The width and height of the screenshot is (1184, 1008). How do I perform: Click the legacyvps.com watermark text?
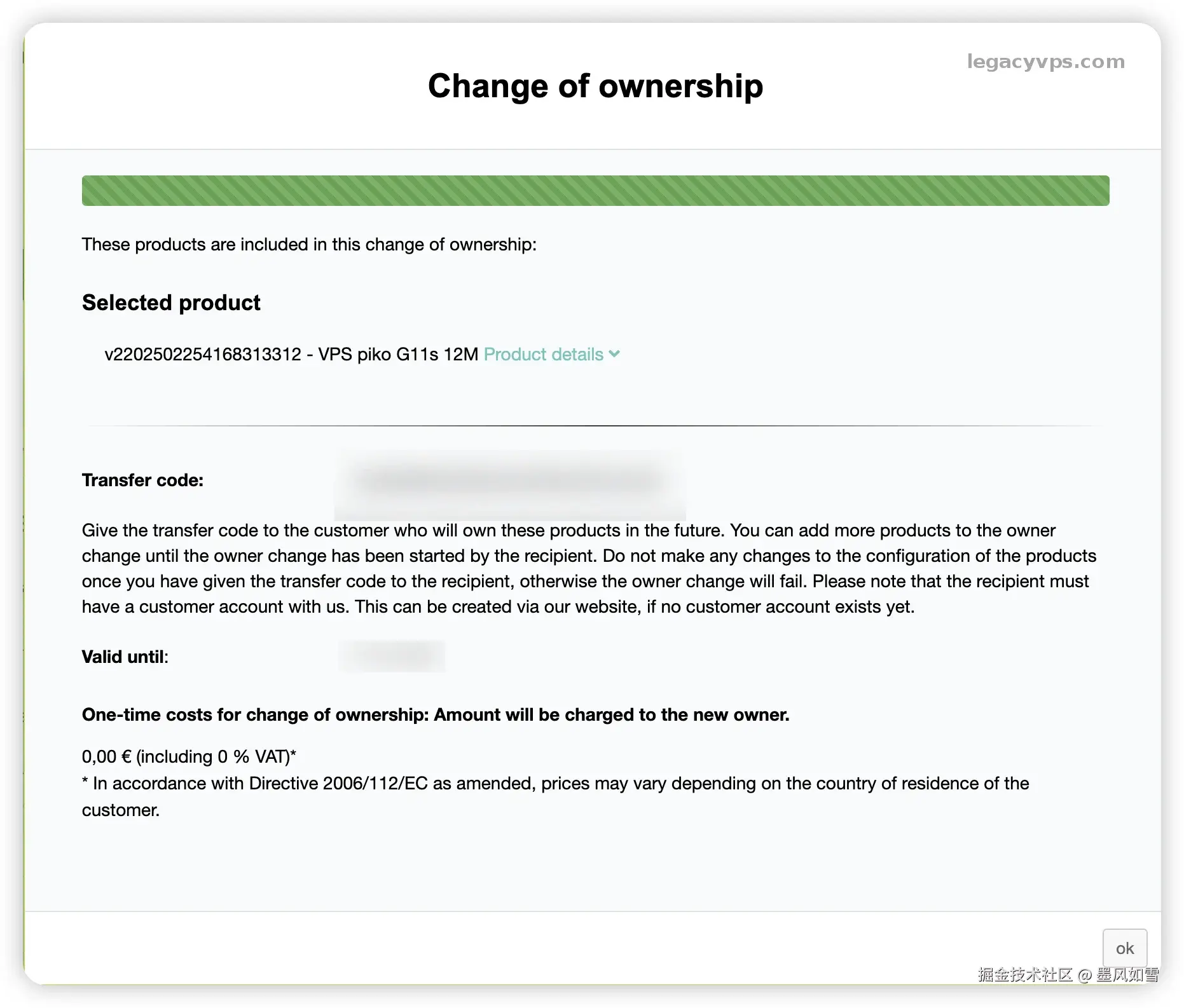click(1045, 62)
